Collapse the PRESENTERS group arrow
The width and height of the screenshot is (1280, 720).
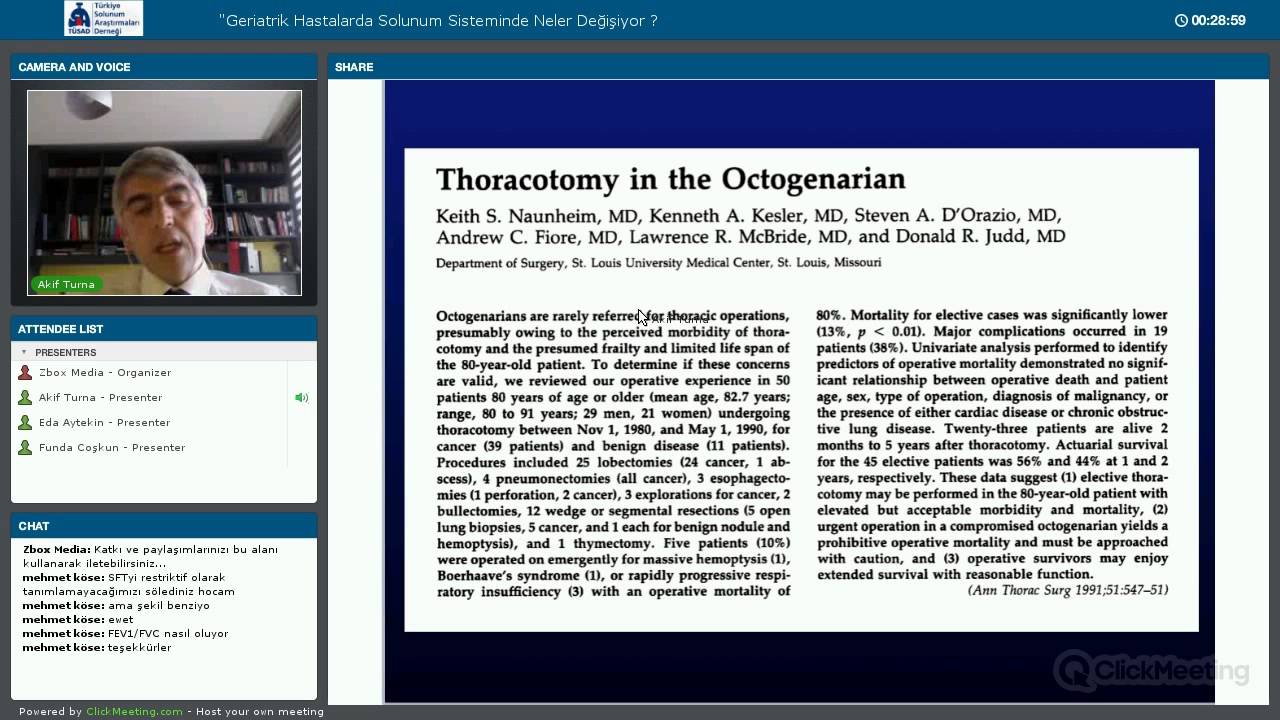(x=24, y=353)
